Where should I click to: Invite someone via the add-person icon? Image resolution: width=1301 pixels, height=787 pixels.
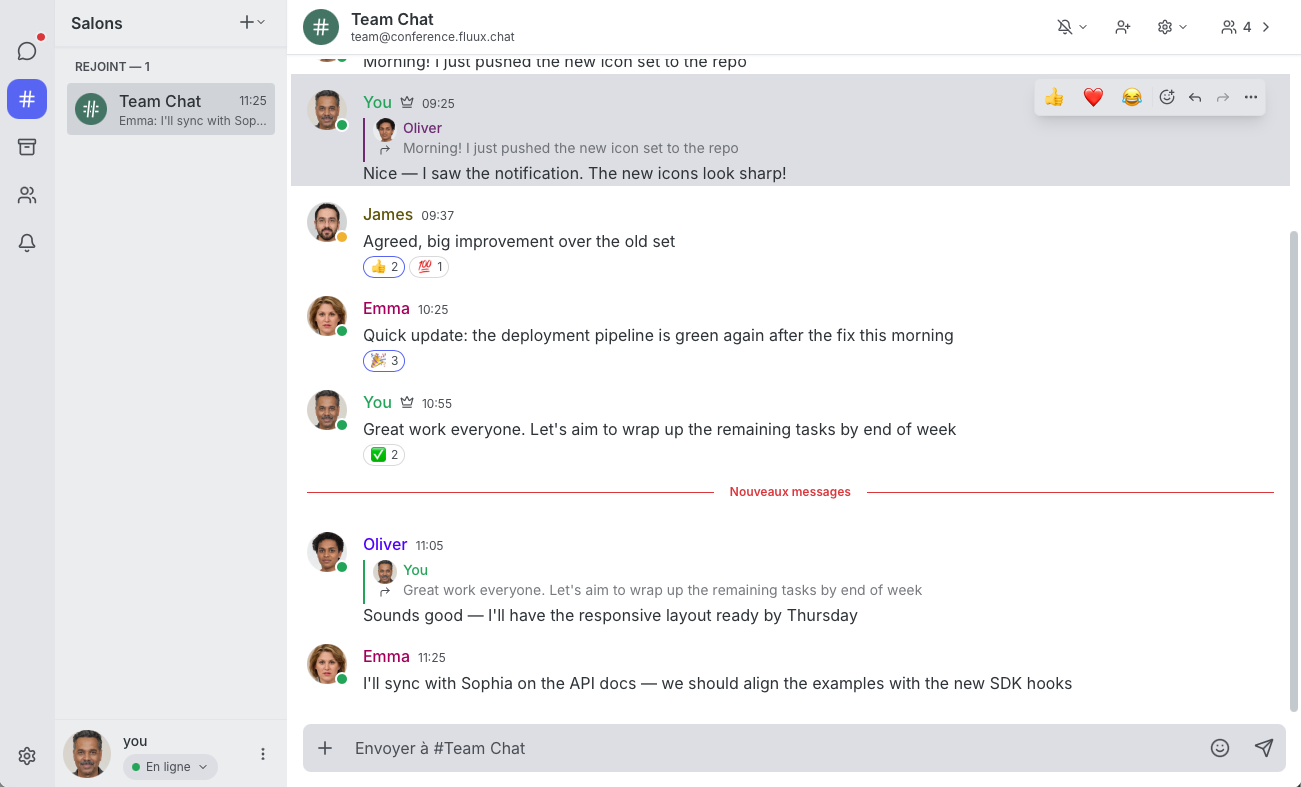1122,27
